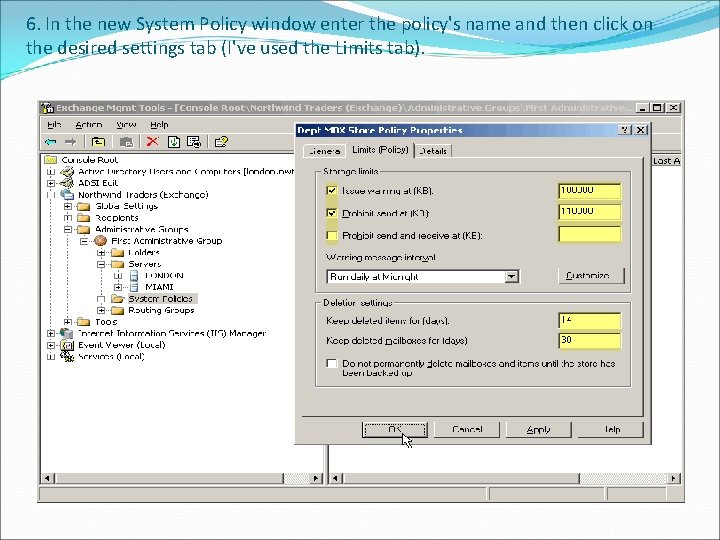Click the context help question mark in dialog title

click(x=625, y=130)
